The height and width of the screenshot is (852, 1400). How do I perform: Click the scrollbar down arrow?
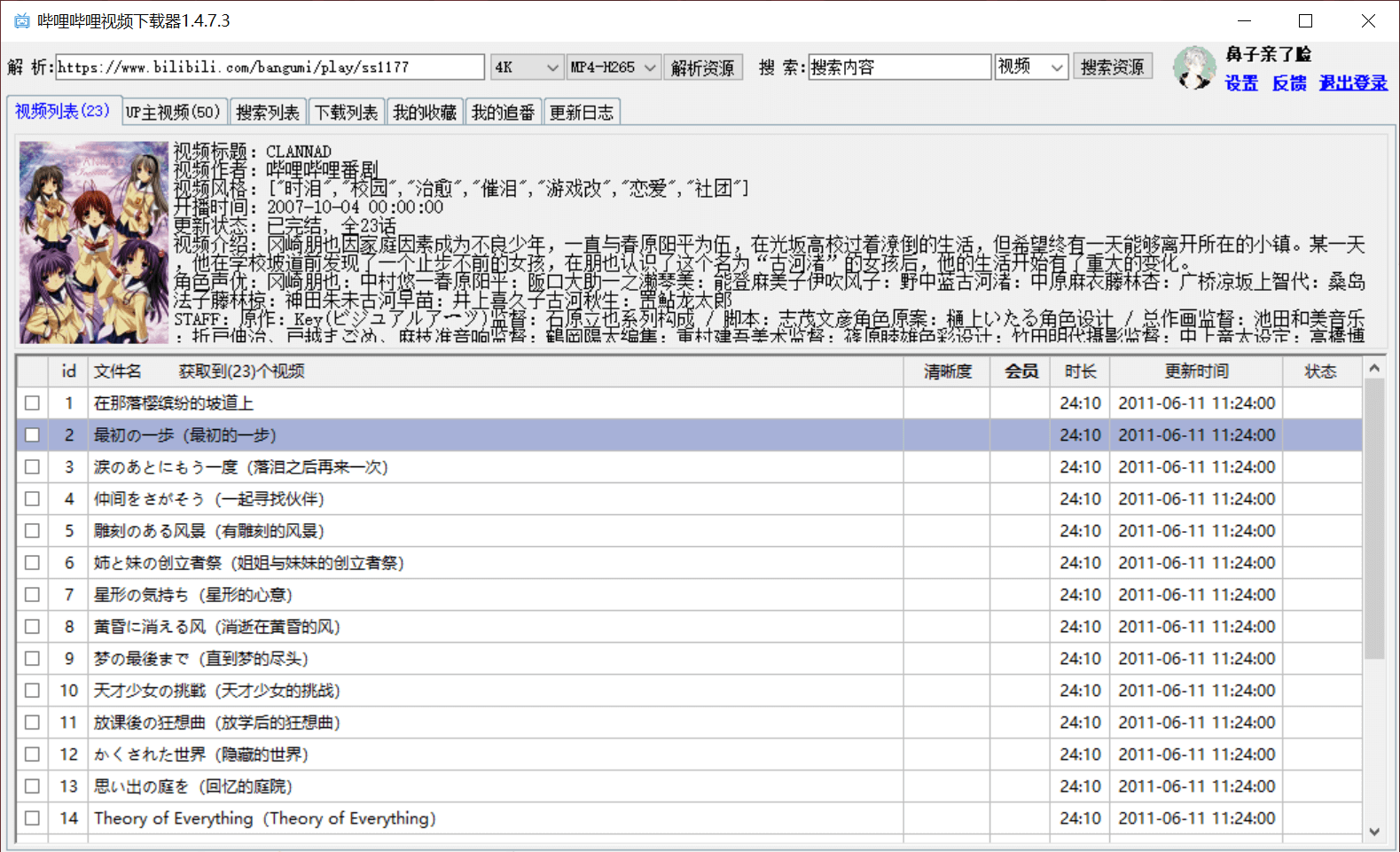click(x=1374, y=832)
